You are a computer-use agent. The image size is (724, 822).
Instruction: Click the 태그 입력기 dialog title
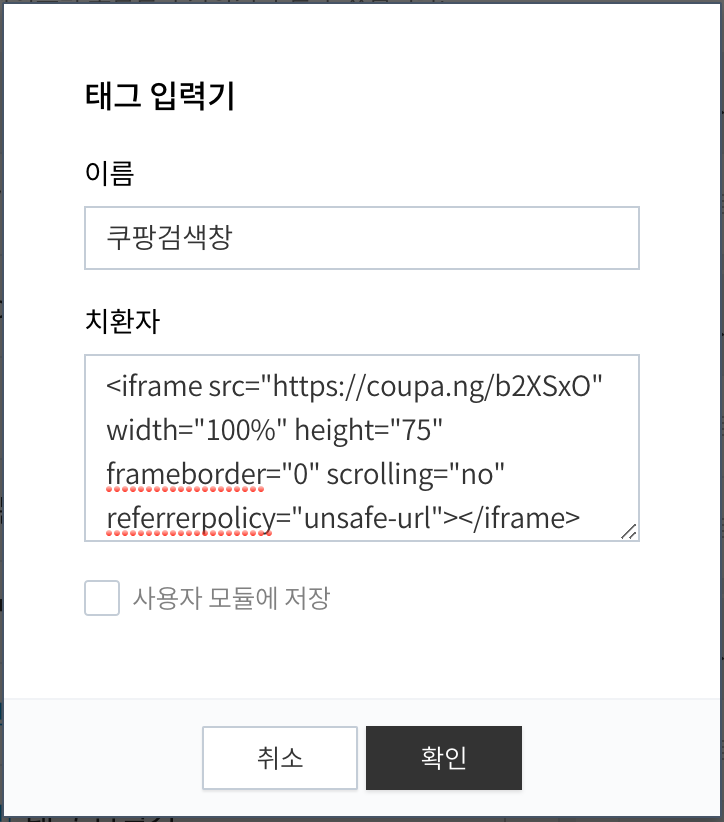click(x=160, y=96)
